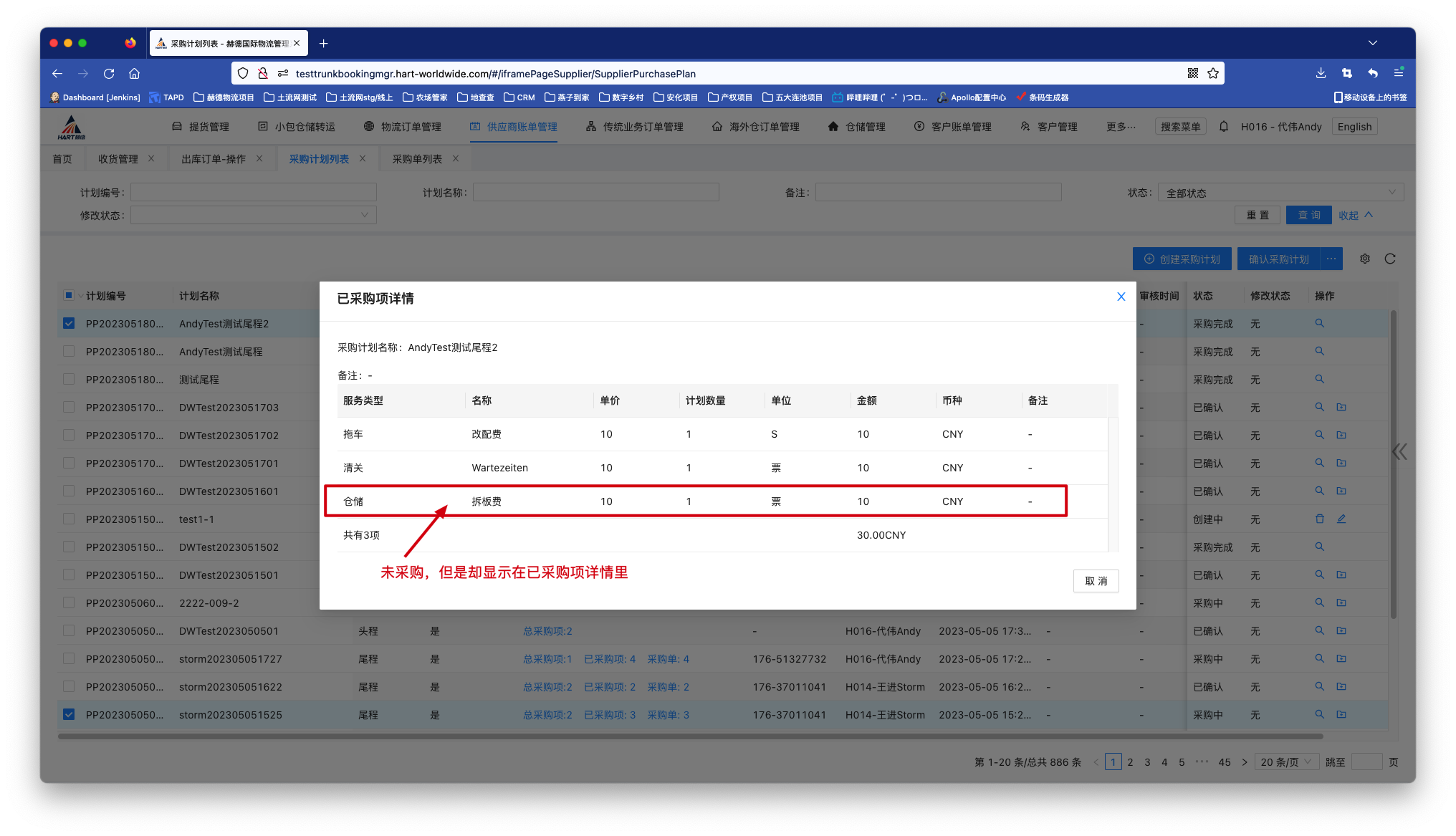Open the 全部状态 status dropdown
Image resolution: width=1456 pixels, height=836 pixels.
(x=1280, y=193)
